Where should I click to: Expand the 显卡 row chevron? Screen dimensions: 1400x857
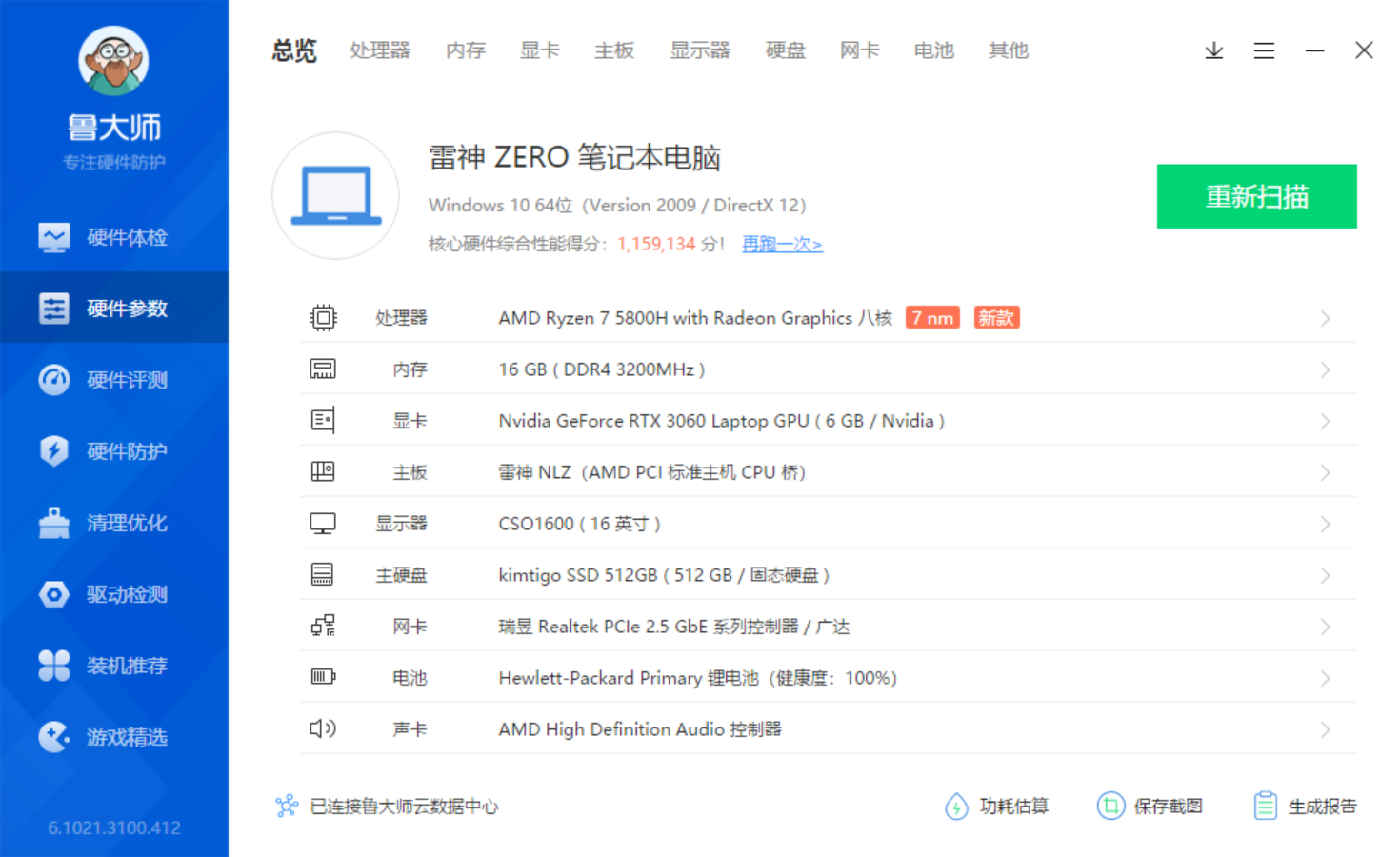[1325, 421]
